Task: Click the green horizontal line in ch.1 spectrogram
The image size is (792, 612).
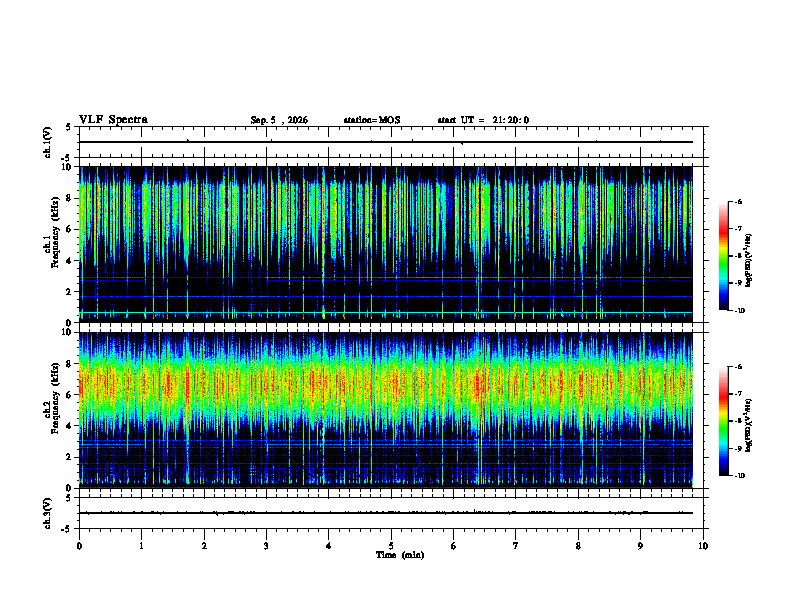Action: [386, 313]
